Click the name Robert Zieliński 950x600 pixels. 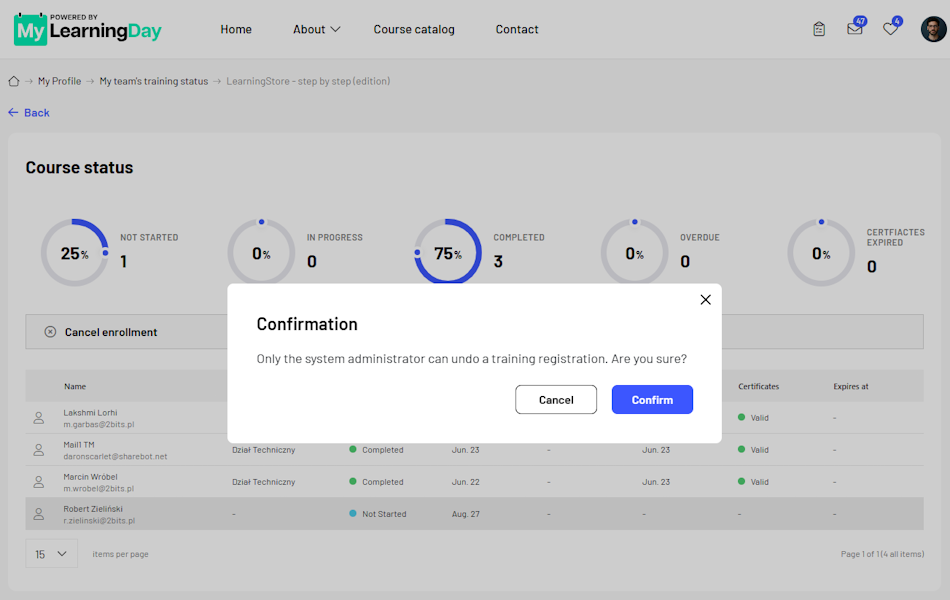point(93,509)
